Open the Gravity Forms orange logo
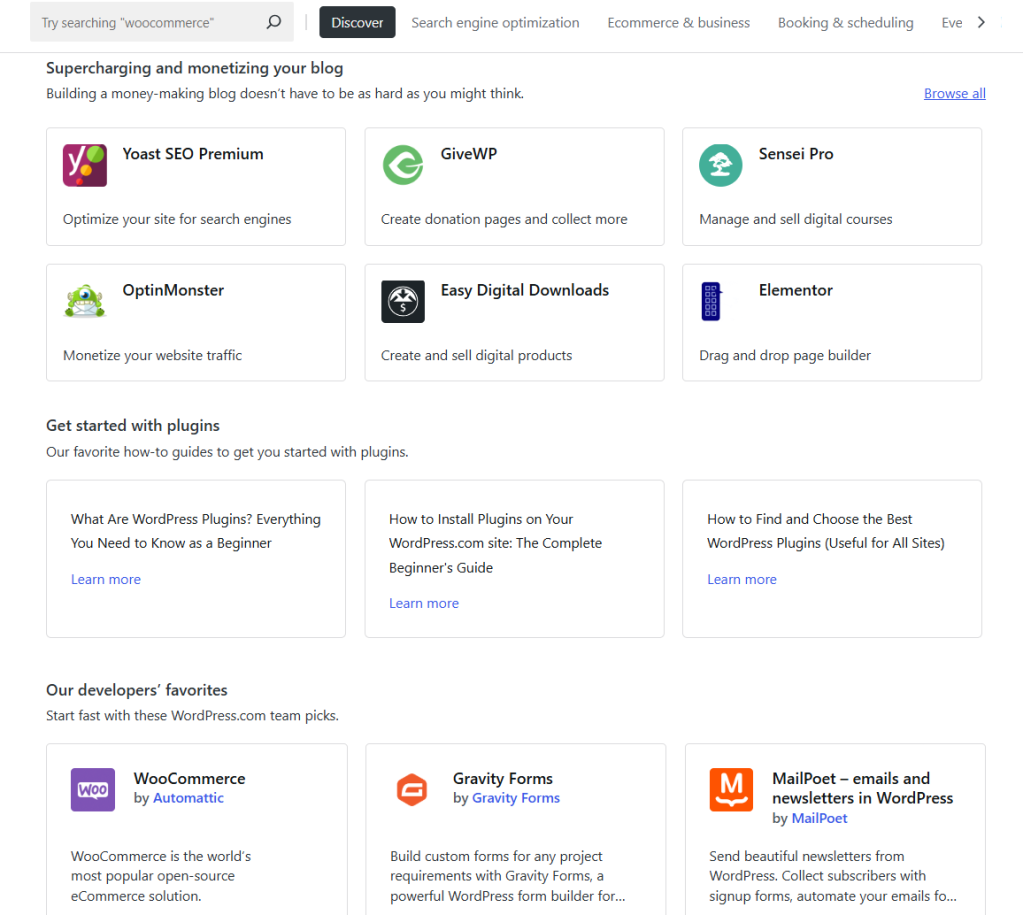The image size is (1023, 915). click(x=412, y=790)
